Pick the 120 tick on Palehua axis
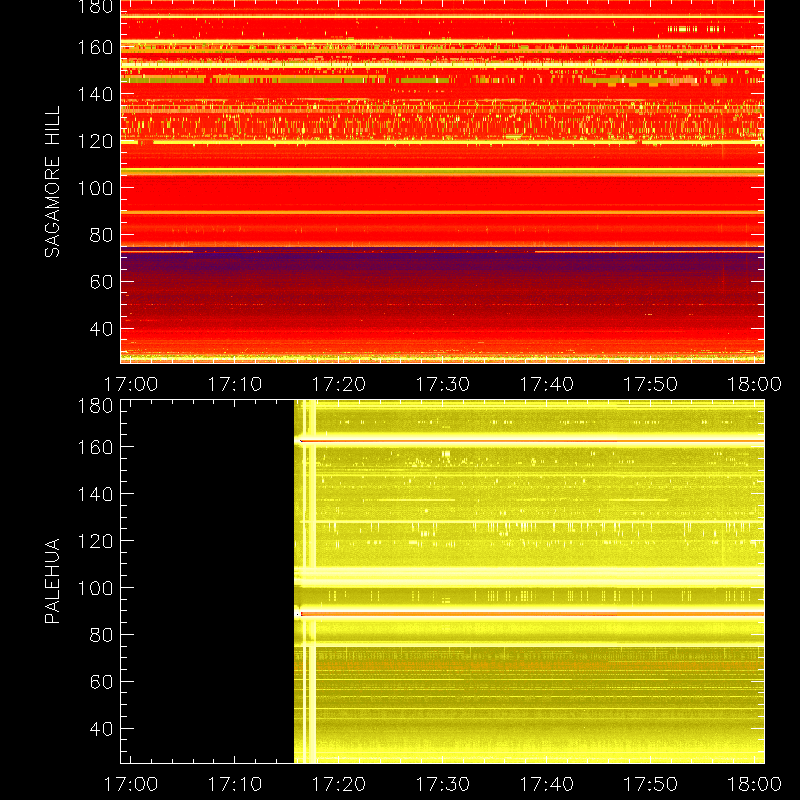 click(x=95, y=541)
